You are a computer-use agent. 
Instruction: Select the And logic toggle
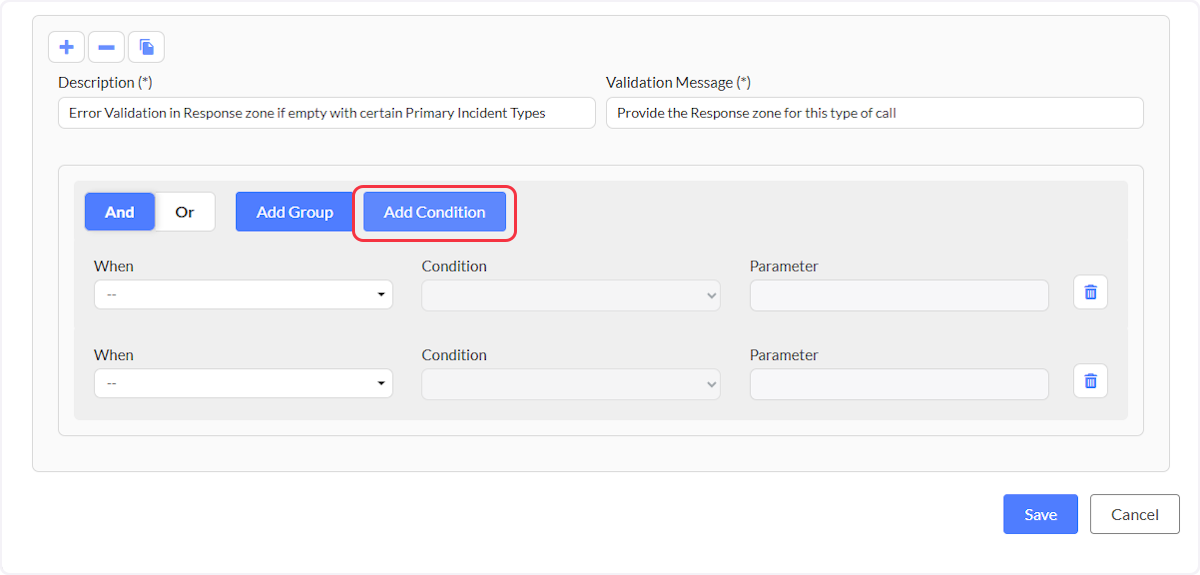pos(120,212)
